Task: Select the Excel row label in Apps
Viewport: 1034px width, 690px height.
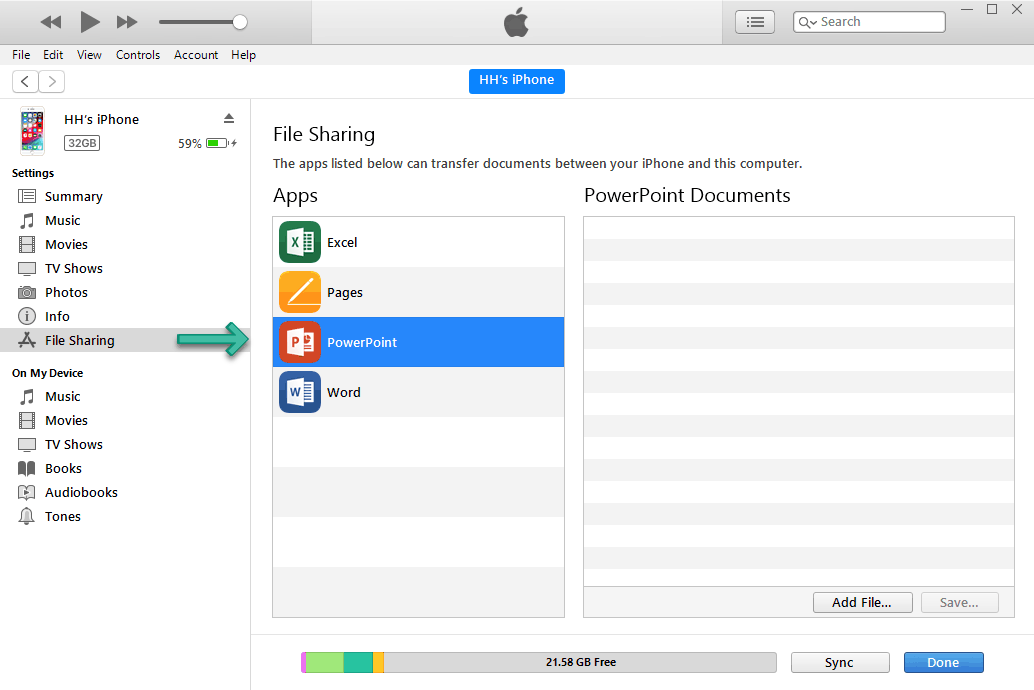Action: pyautogui.click(x=342, y=243)
